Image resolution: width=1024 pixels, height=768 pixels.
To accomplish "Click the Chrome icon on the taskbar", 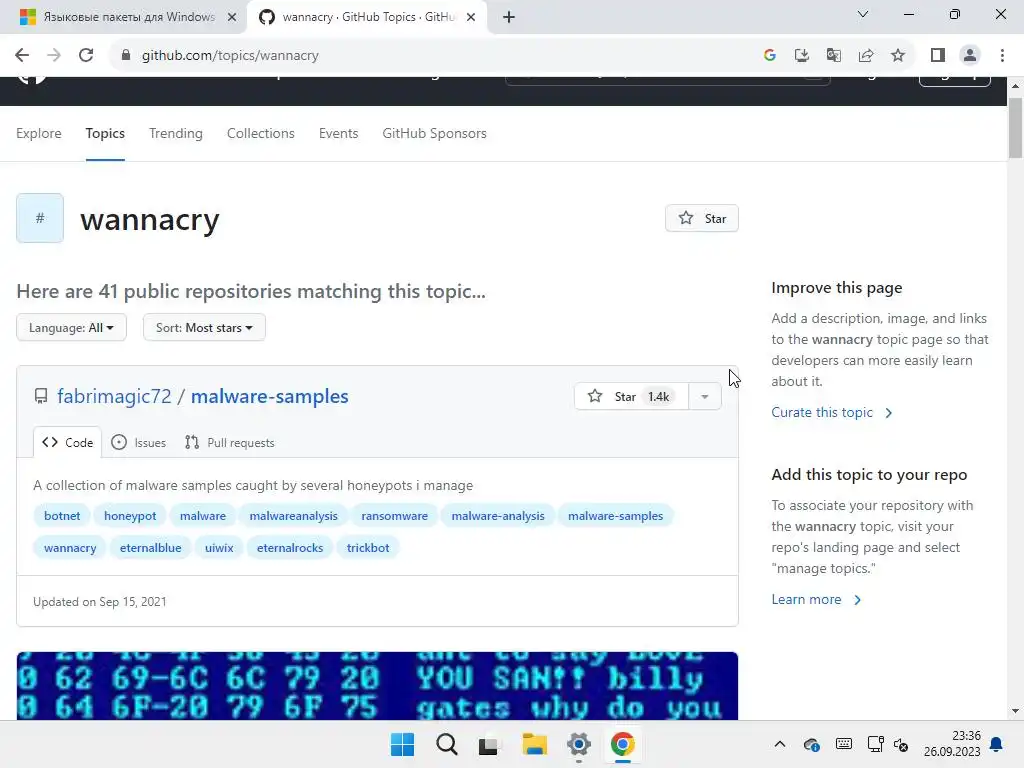I will pos(622,744).
